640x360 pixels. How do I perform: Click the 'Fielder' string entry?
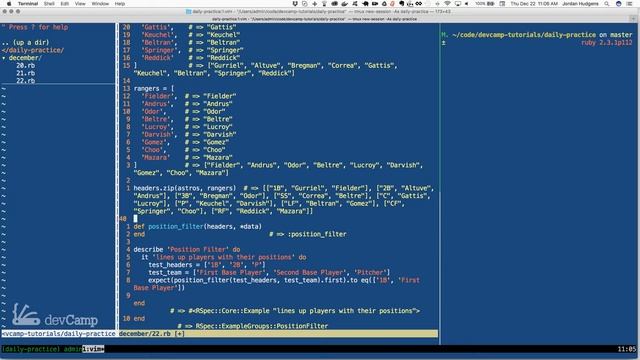[158, 96]
